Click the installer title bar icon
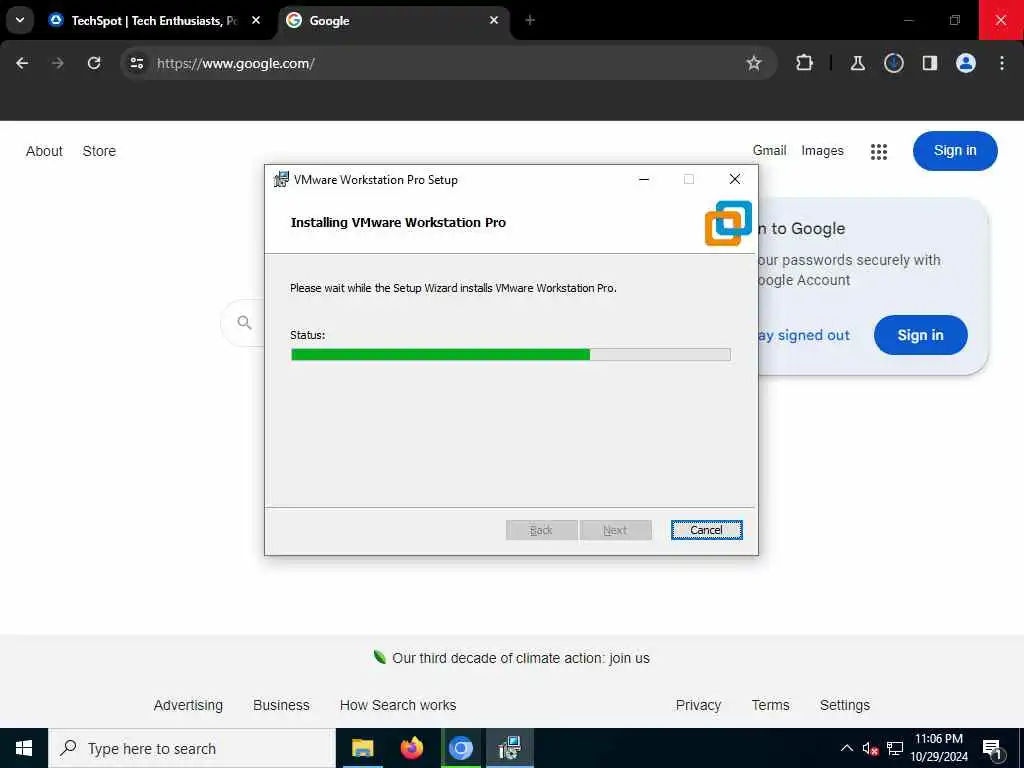 point(281,180)
